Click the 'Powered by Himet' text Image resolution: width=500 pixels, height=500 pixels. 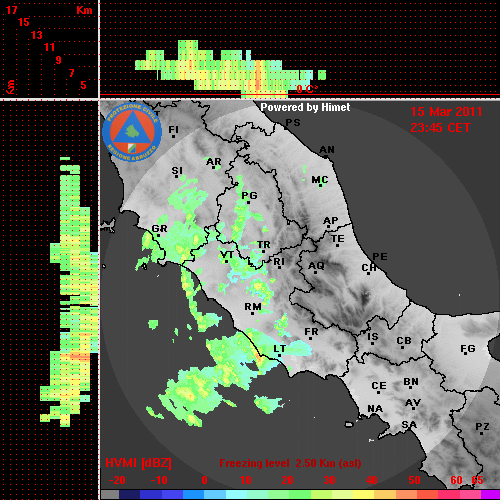(305, 107)
